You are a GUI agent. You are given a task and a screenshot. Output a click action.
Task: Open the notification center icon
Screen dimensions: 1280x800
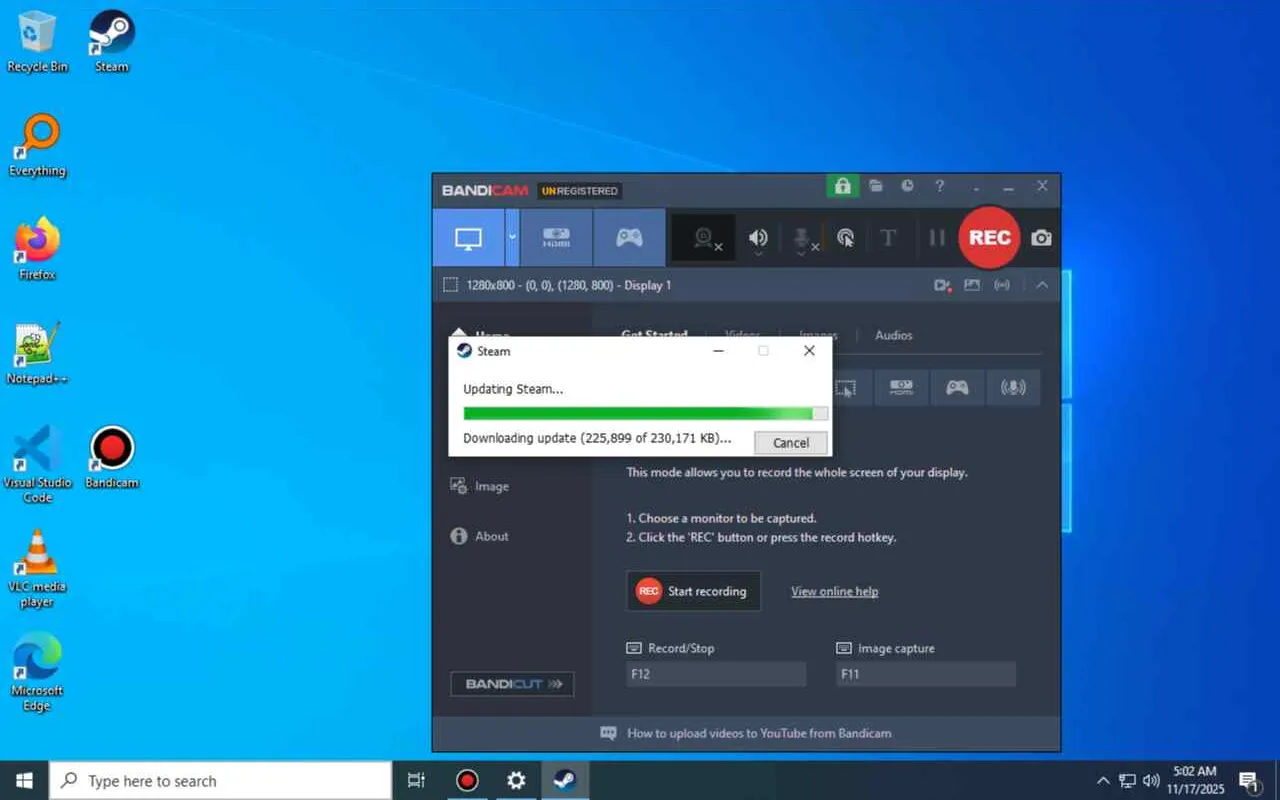click(1248, 781)
